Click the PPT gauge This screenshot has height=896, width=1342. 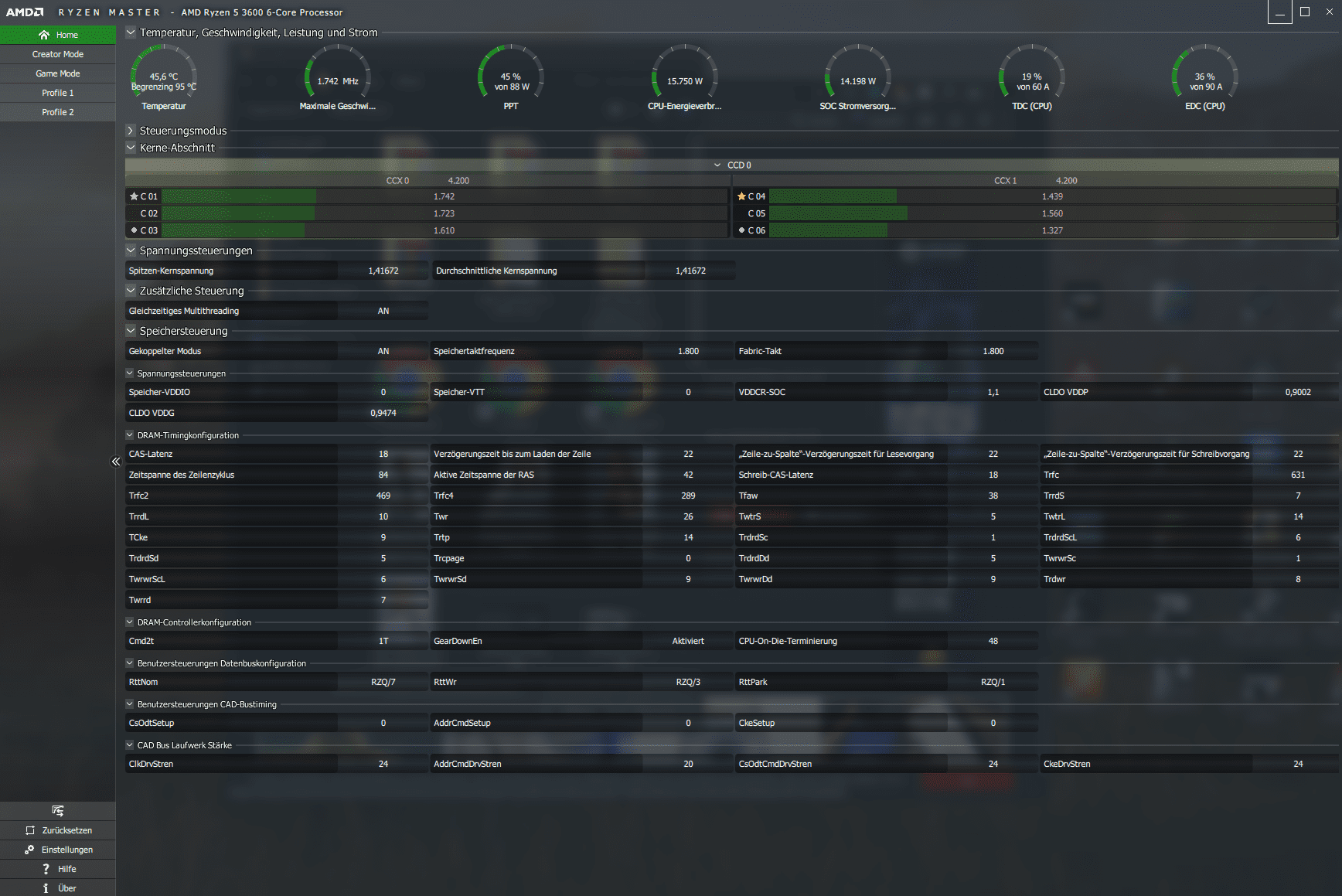[x=511, y=77]
